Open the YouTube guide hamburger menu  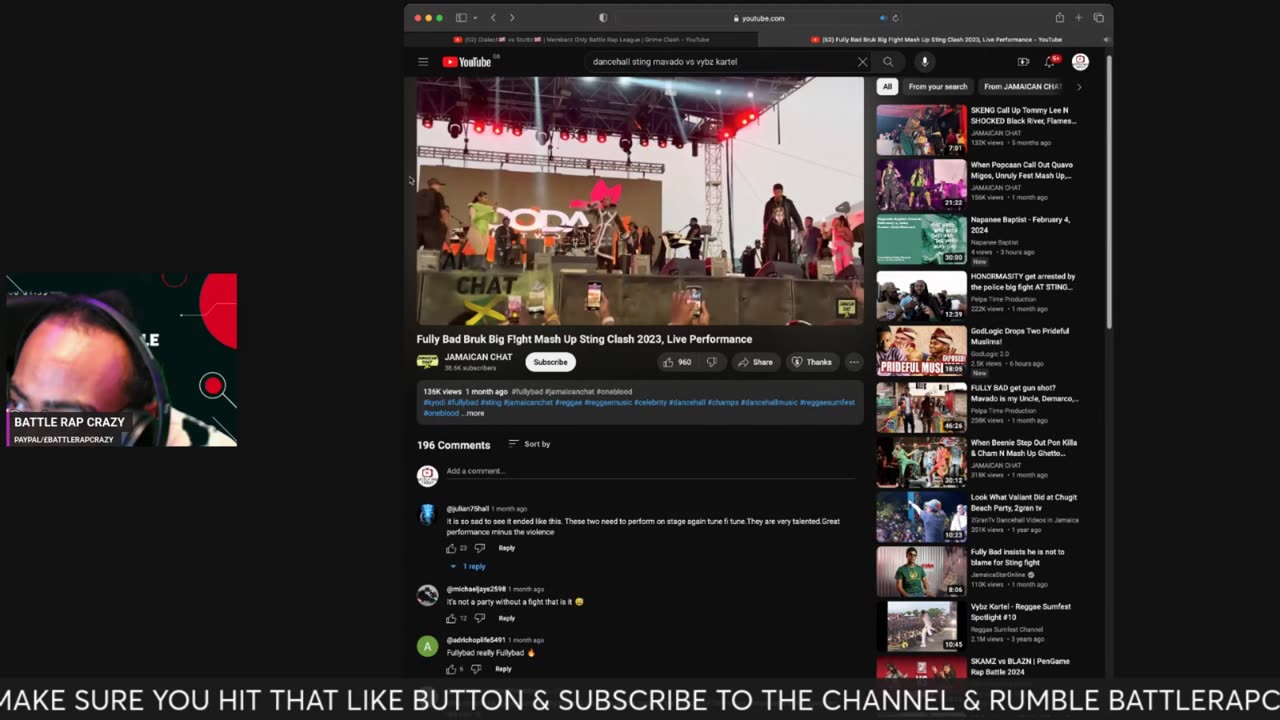click(423, 62)
